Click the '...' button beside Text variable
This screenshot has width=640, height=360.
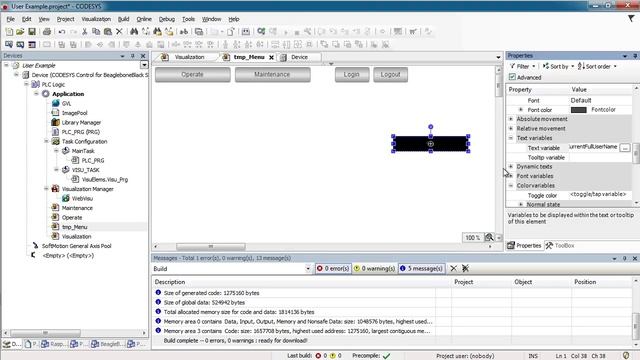pyautogui.click(x=624, y=147)
